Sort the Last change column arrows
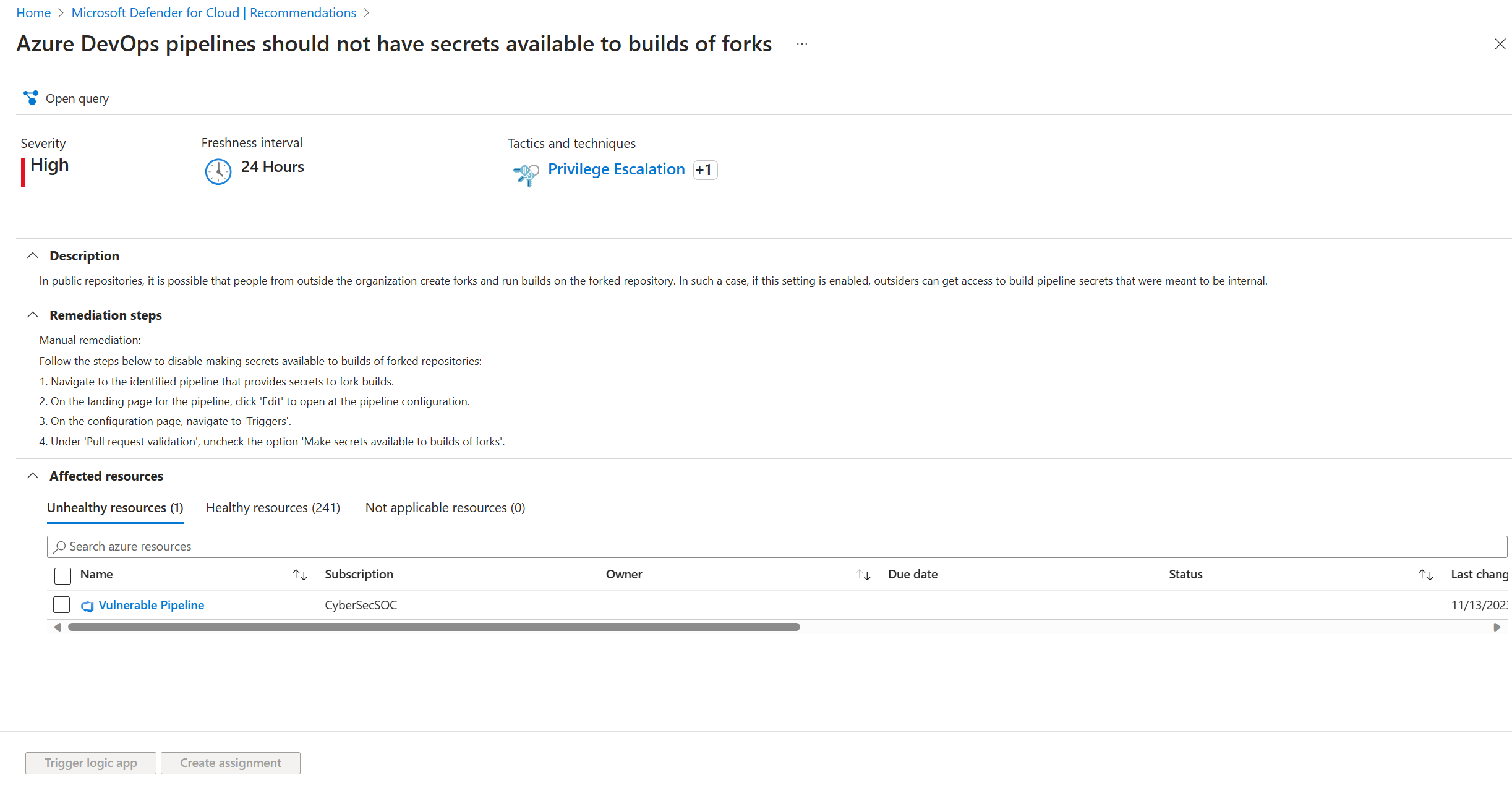This screenshot has width=1512, height=793. [1425, 575]
